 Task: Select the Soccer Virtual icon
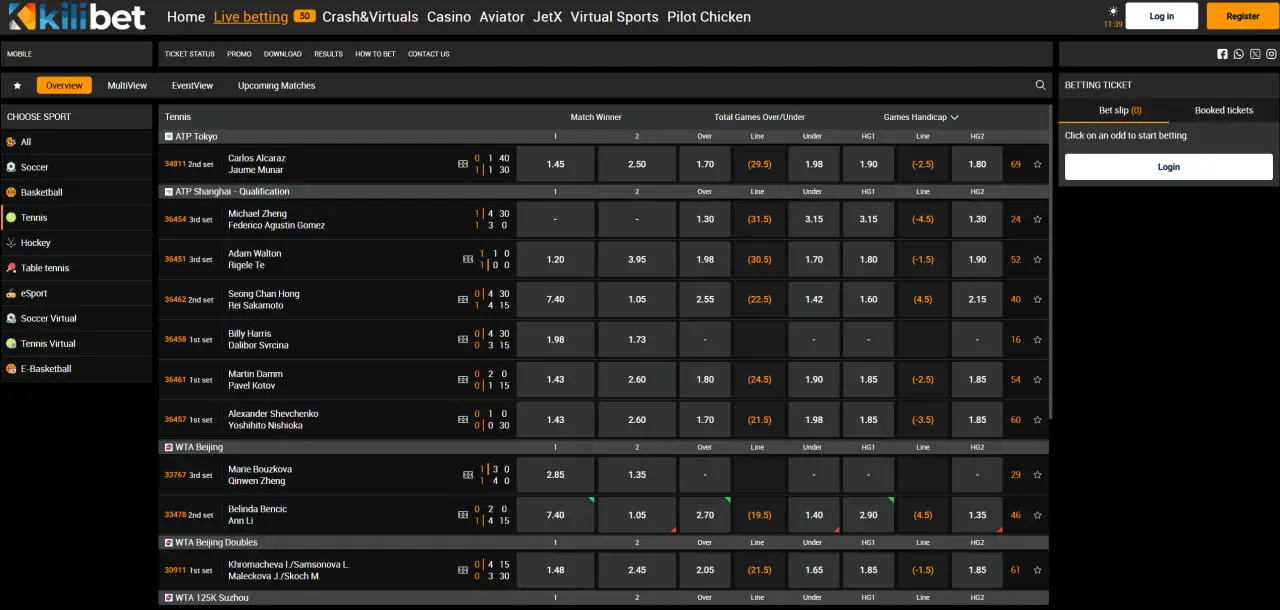click(x=11, y=318)
